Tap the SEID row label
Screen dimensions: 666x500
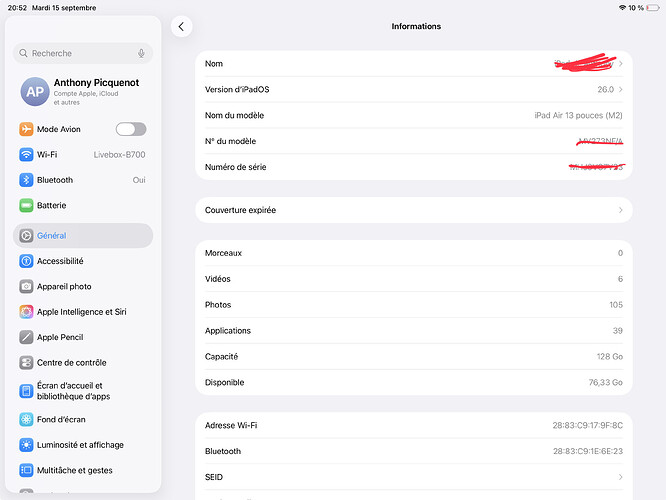coord(214,477)
